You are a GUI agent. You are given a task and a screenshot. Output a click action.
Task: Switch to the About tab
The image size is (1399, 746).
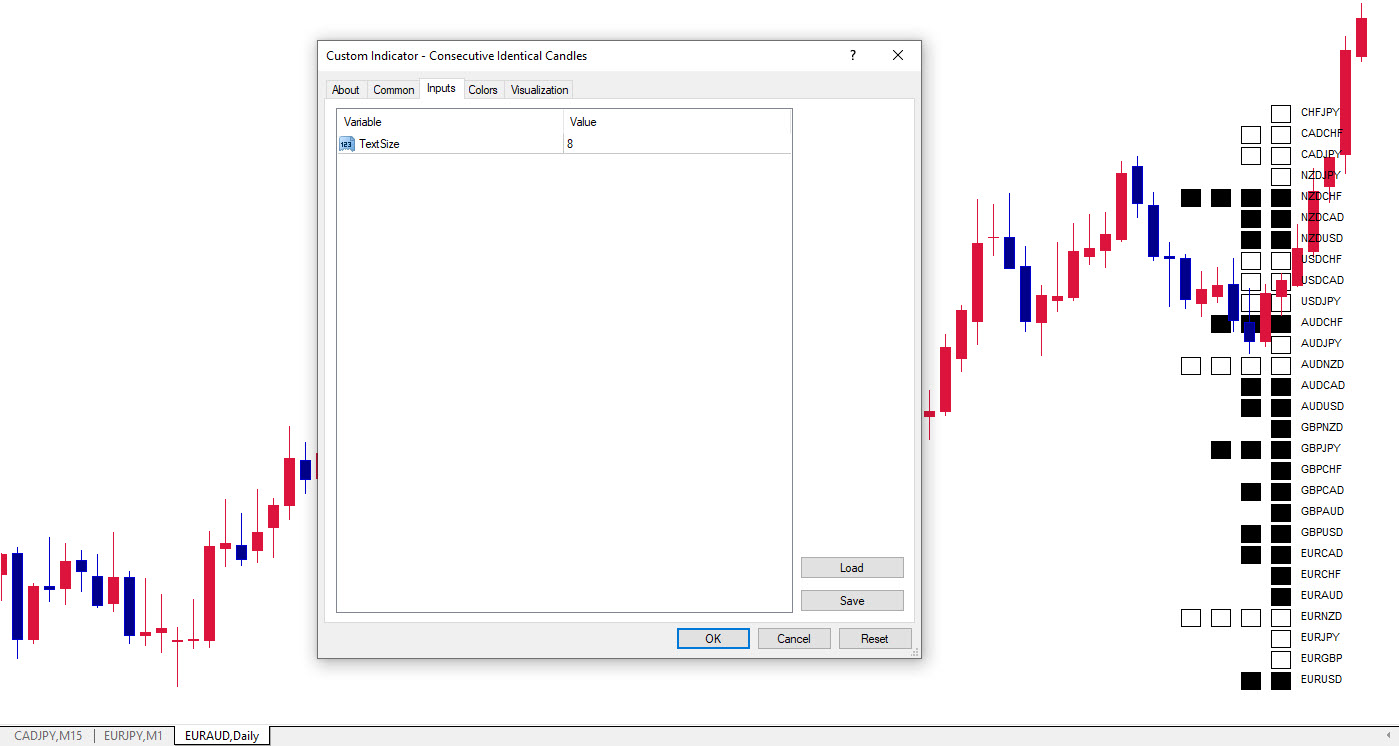click(x=346, y=90)
